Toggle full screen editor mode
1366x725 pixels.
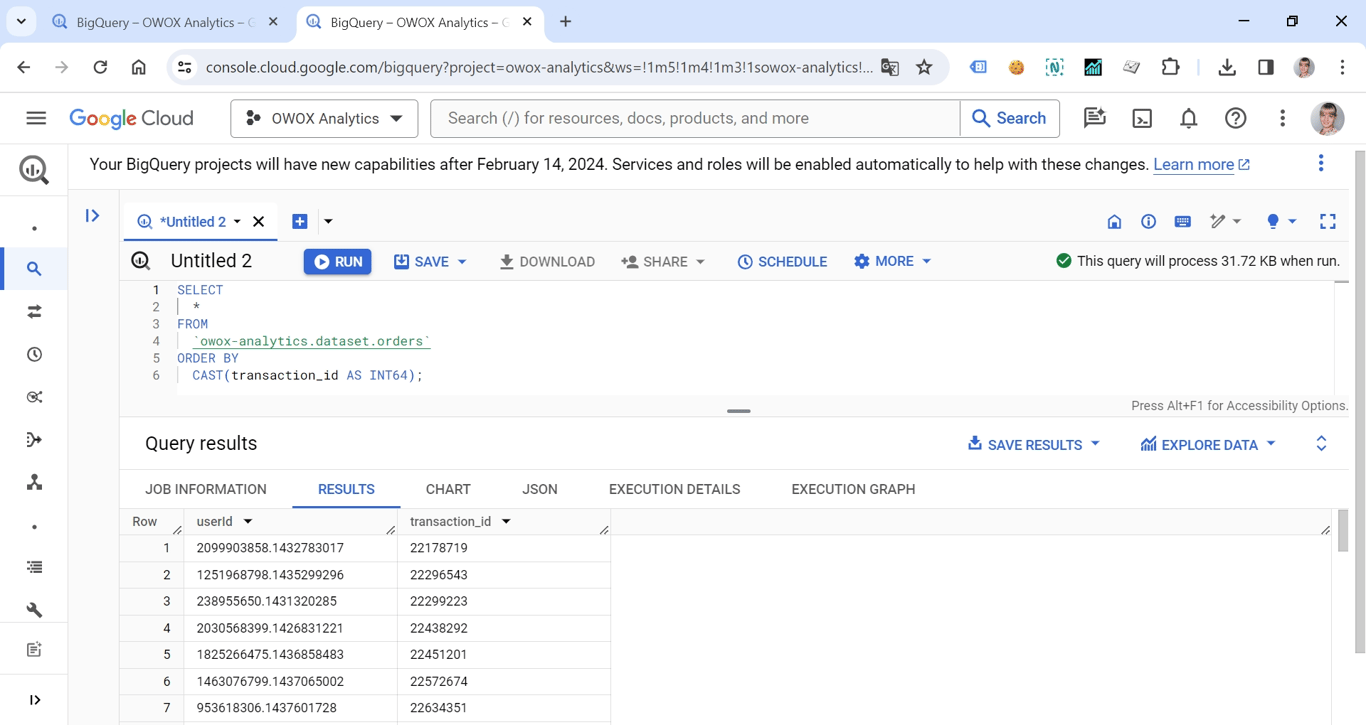[x=1327, y=222]
